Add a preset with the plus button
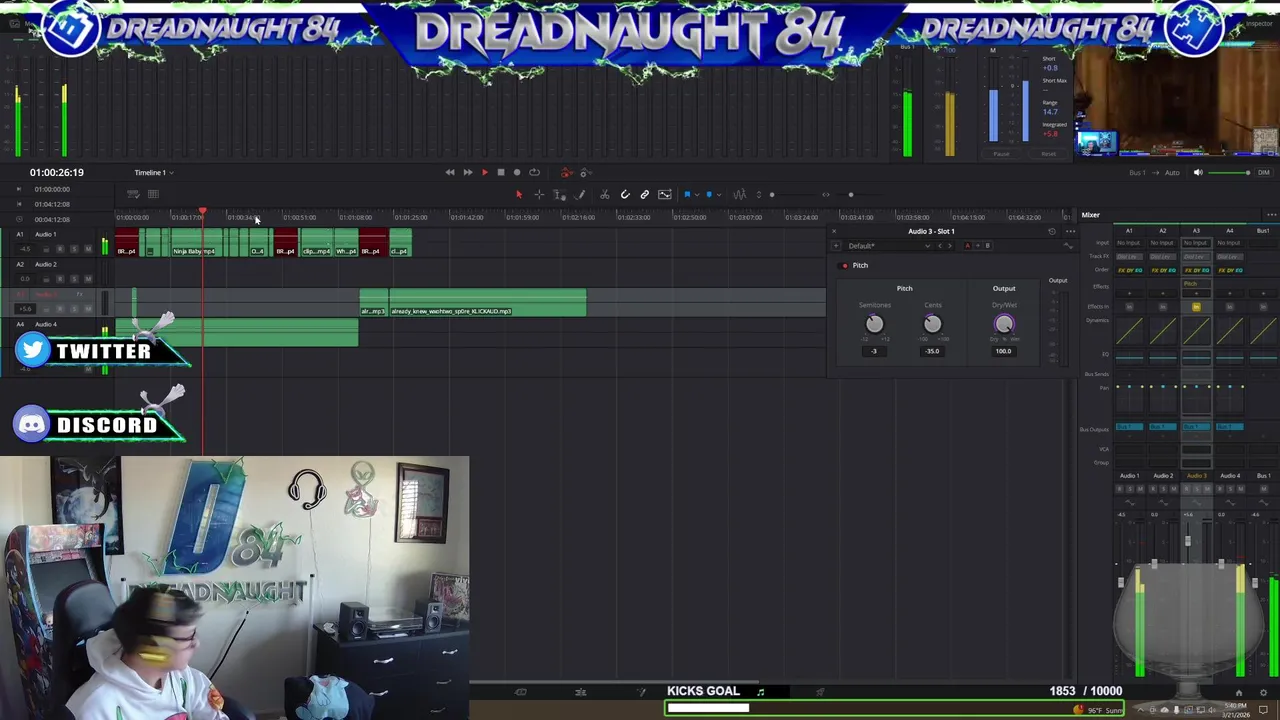1280x720 pixels. pyautogui.click(x=836, y=246)
